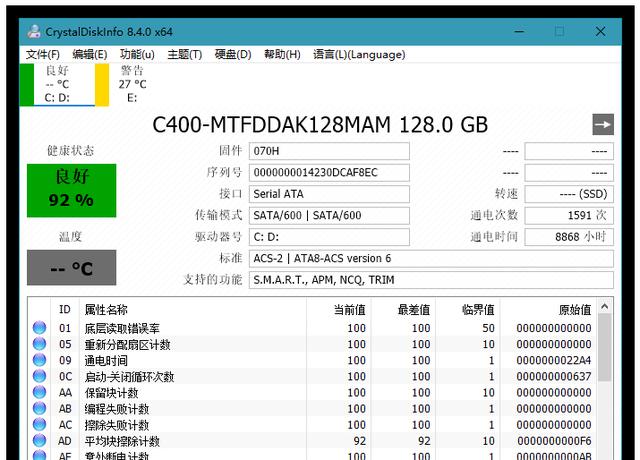
Task: Click the power on hours field 8868 小时
Action: pyautogui.click(x=569, y=237)
